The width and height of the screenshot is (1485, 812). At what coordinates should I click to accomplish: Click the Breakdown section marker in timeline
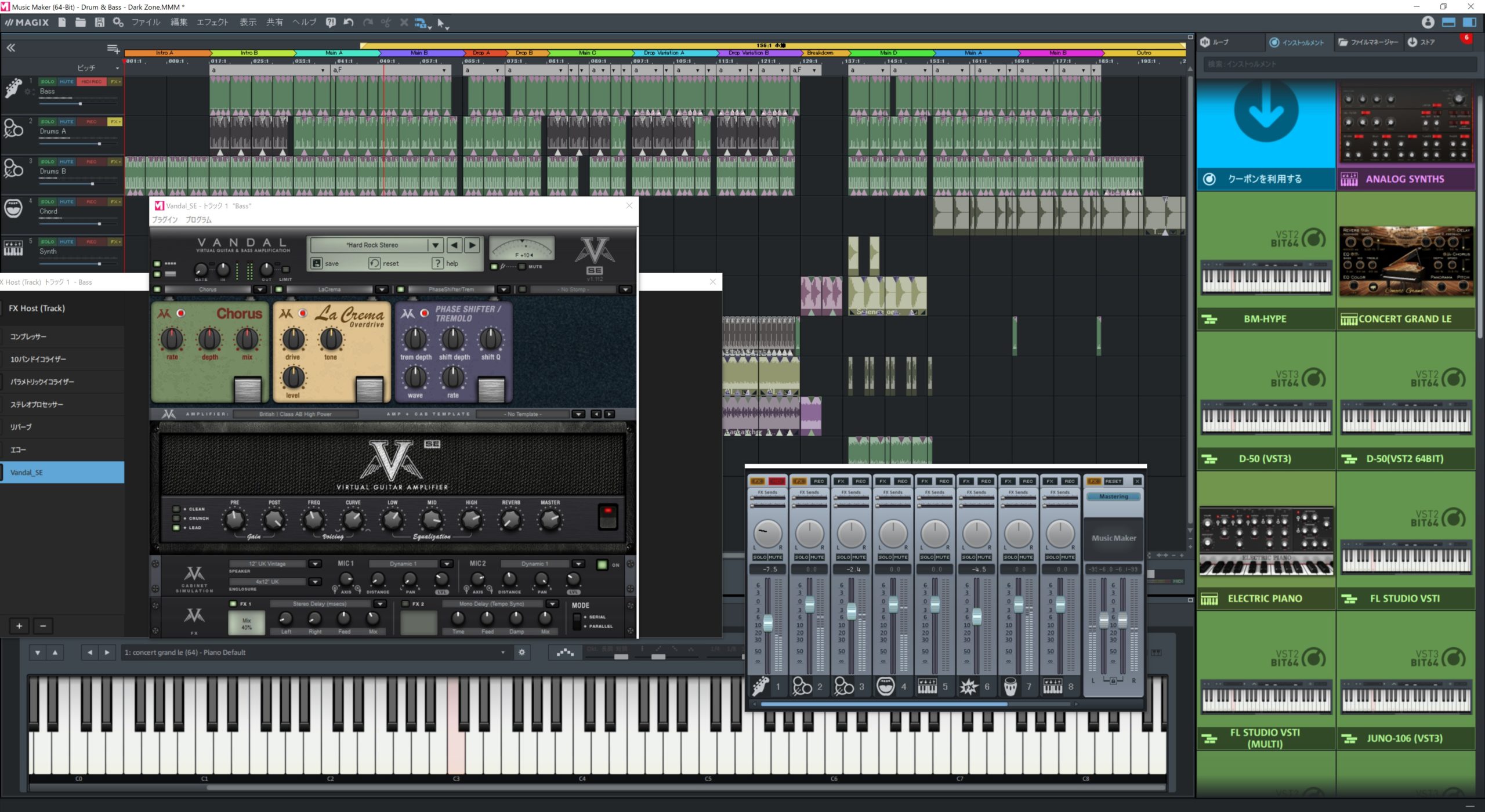click(820, 53)
